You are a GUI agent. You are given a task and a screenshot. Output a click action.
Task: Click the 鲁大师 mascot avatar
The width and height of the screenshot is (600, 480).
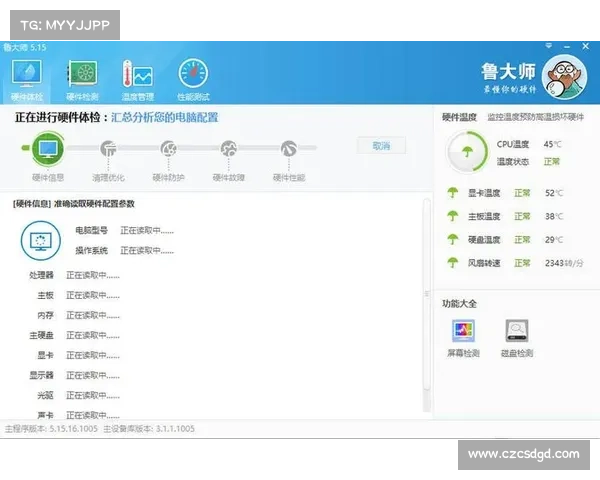tap(564, 77)
